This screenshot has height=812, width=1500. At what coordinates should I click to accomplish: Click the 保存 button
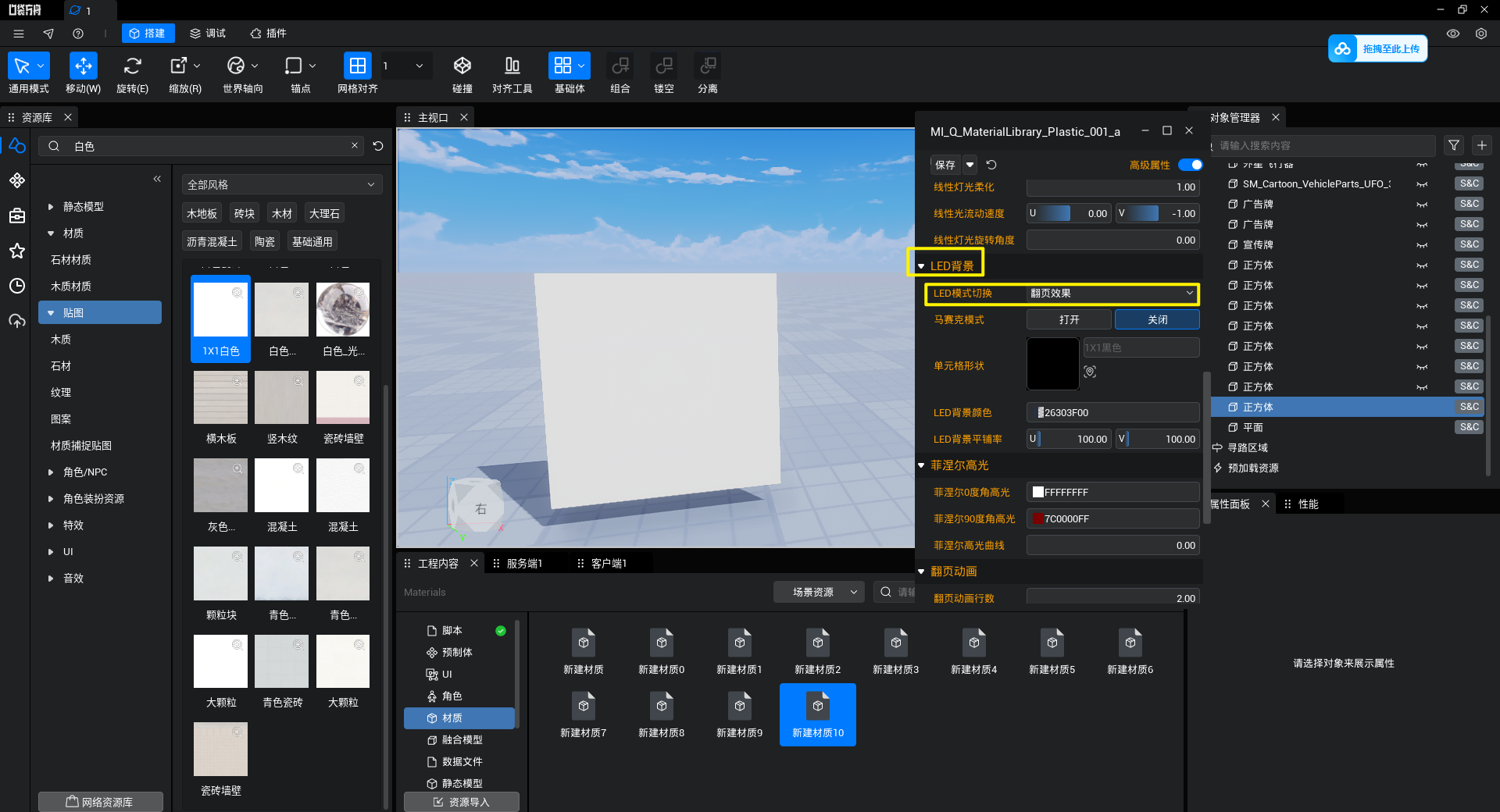click(x=945, y=165)
